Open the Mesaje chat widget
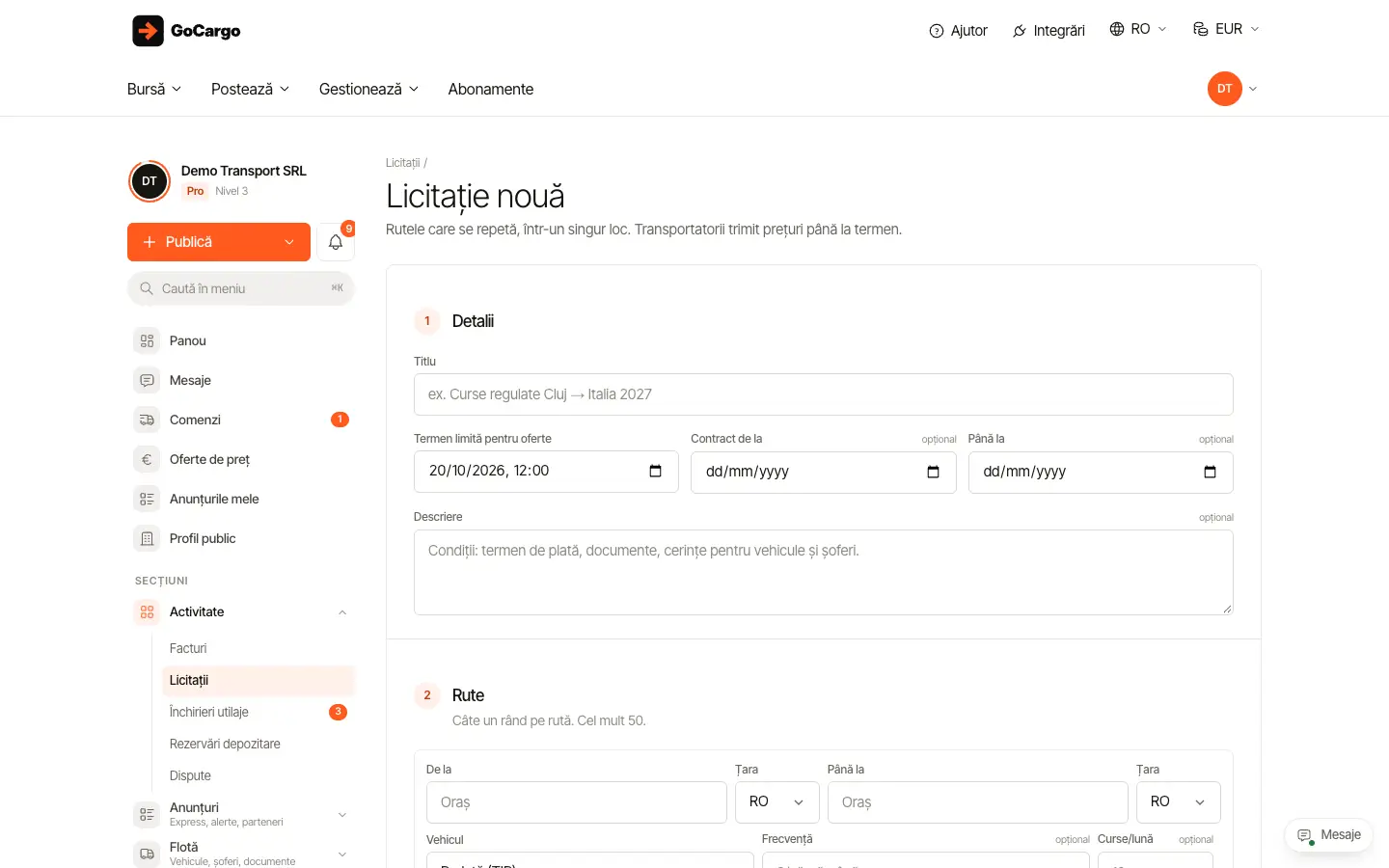Image resolution: width=1389 pixels, height=868 pixels. tap(1329, 835)
